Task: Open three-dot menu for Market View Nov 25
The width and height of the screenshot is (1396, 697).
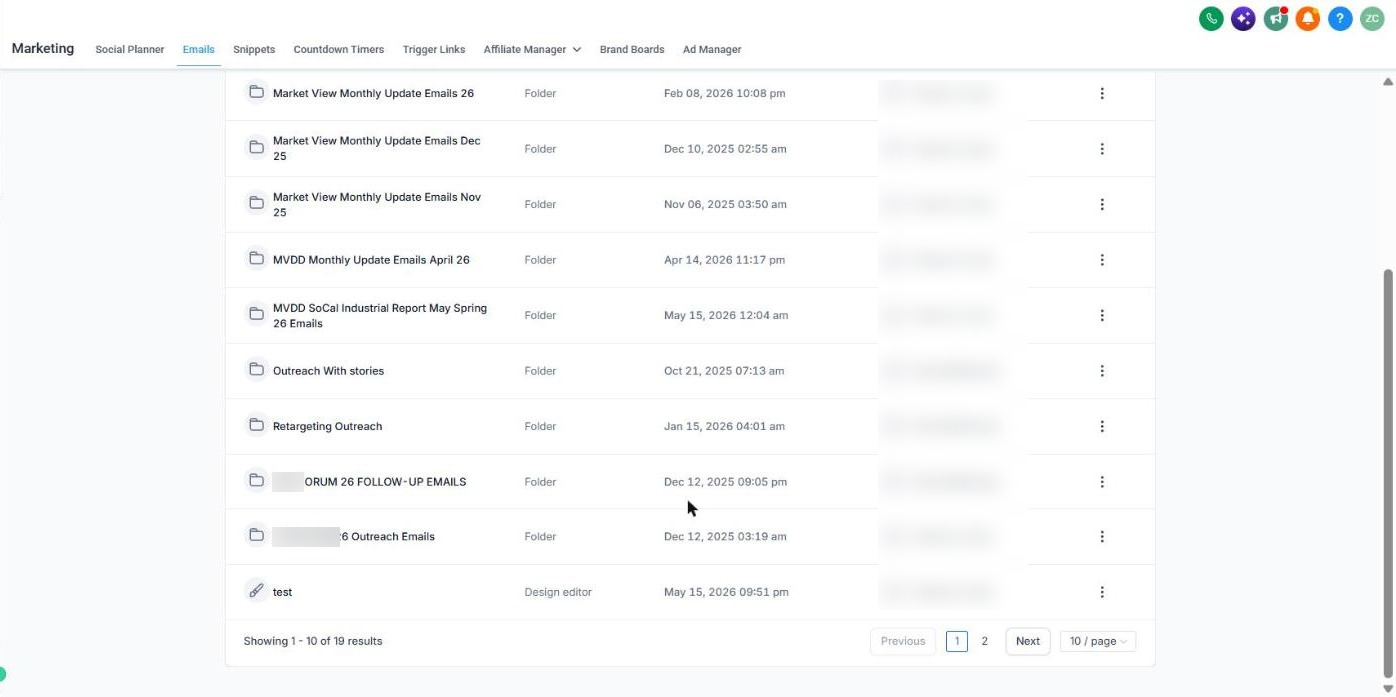Action: (1102, 204)
